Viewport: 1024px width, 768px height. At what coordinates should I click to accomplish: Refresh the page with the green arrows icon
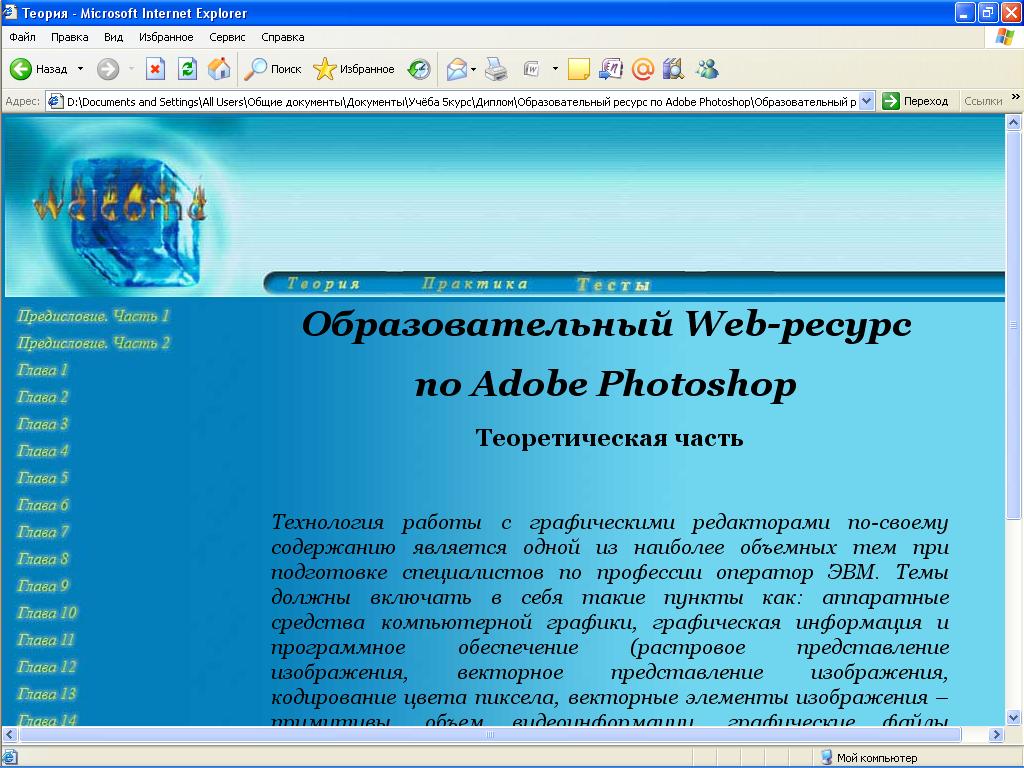[187, 69]
